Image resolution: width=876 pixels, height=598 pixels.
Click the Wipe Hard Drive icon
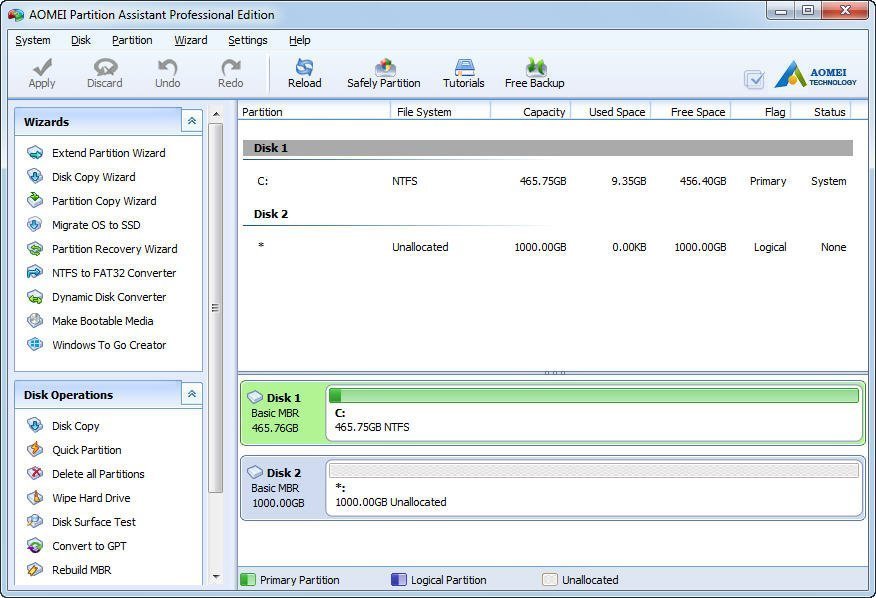(x=35, y=498)
